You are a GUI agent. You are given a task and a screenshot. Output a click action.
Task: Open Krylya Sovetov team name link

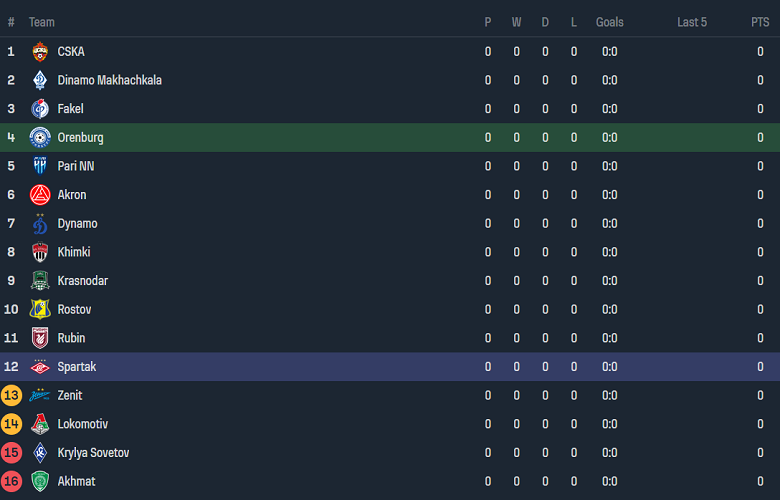[93, 453]
